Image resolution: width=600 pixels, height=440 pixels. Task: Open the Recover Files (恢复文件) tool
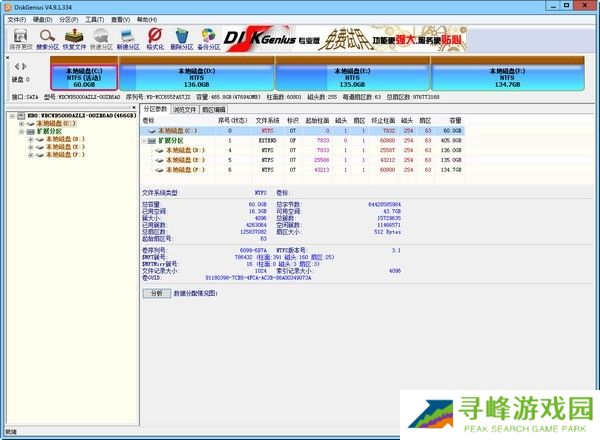(74, 37)
